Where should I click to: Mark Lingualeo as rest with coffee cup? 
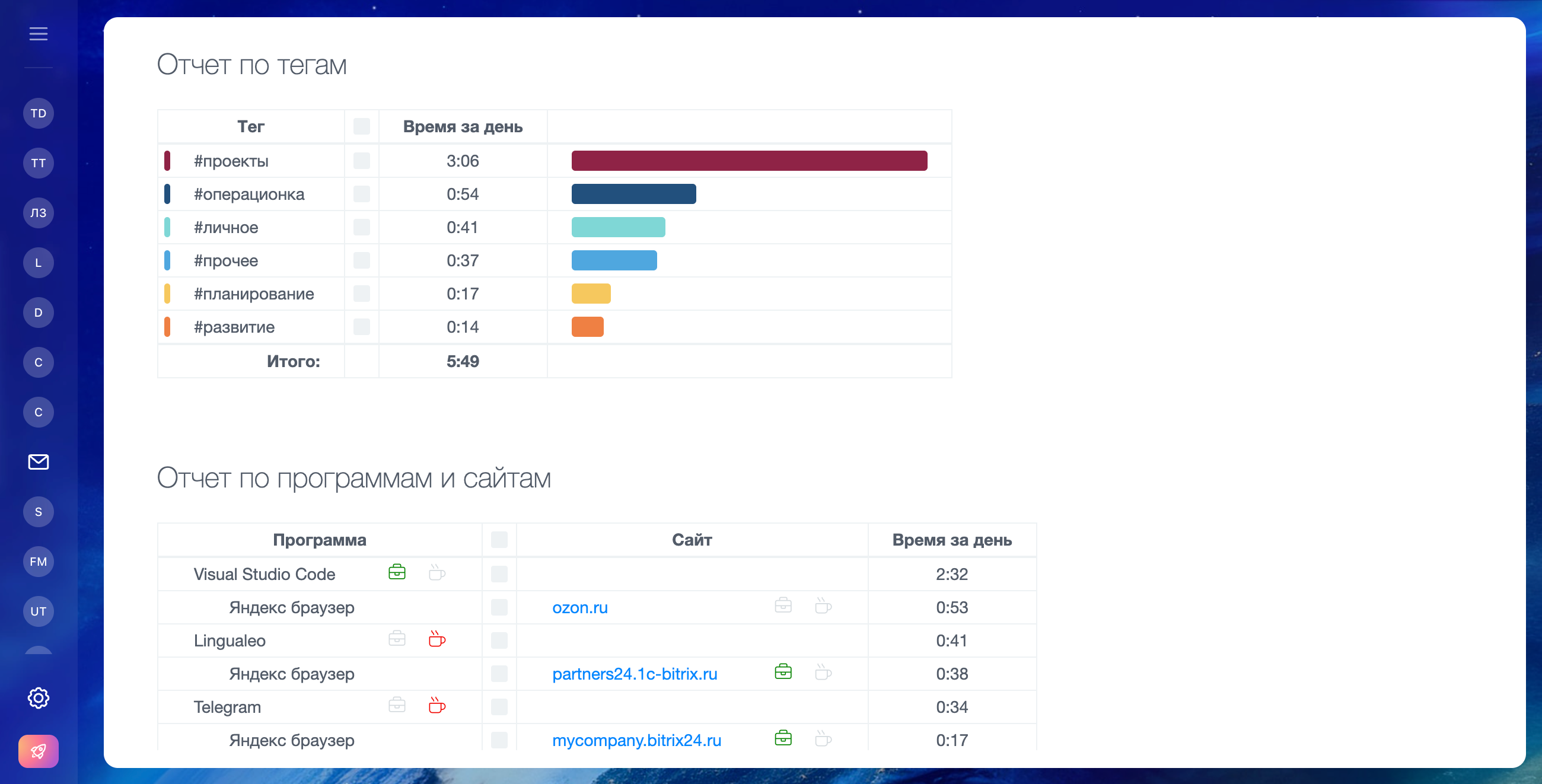pyautogui.click(x=437, y=639)
